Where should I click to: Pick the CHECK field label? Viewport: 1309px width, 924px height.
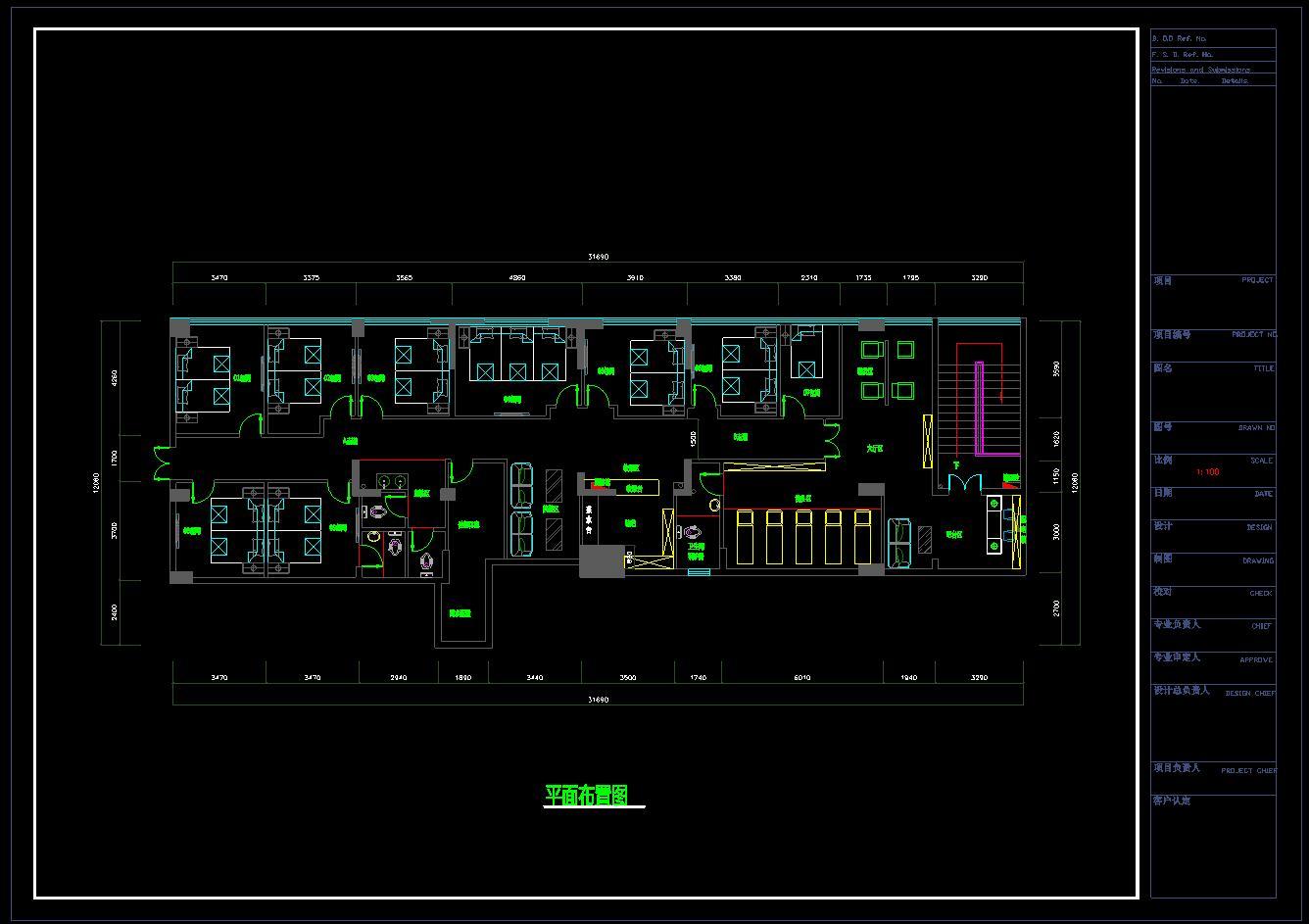tap(1261, 593)
